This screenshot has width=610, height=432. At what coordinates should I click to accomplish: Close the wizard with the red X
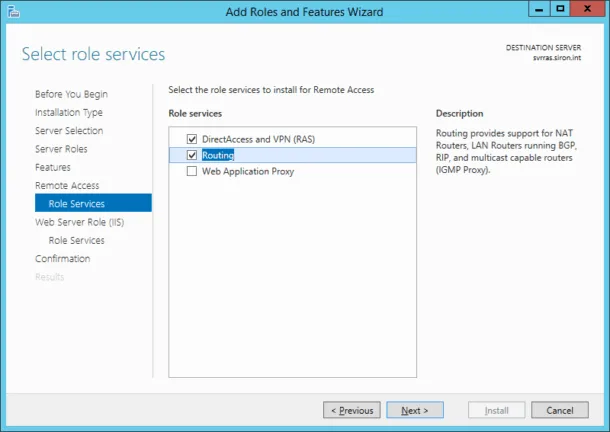click(x=587, y=9)
